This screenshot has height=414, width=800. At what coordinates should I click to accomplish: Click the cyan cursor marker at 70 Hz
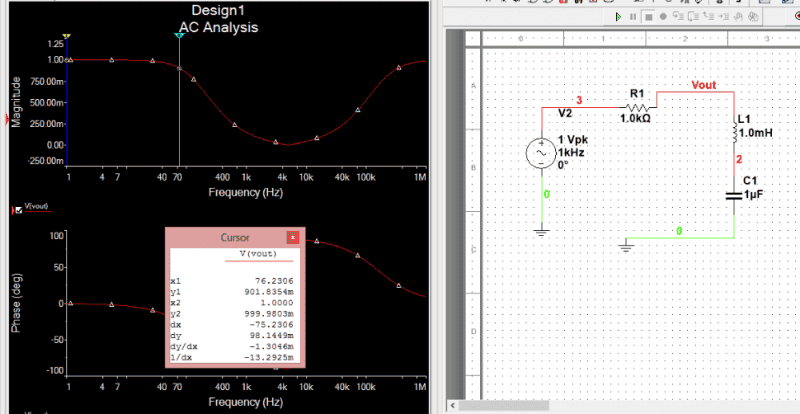179,36
